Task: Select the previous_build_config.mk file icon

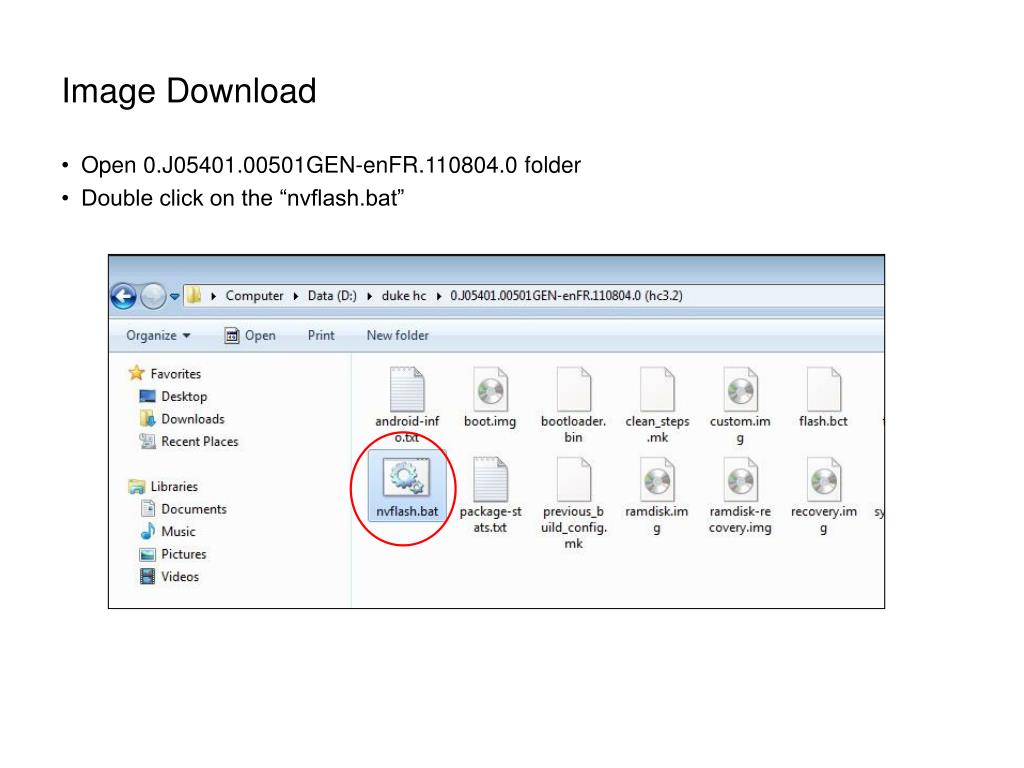Action: click(x=573, y=479)
